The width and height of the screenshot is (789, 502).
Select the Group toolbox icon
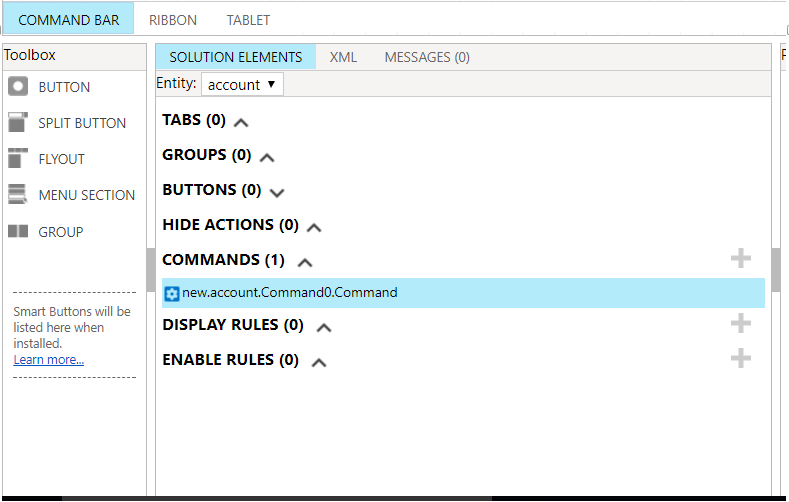[x=18, y=232]
